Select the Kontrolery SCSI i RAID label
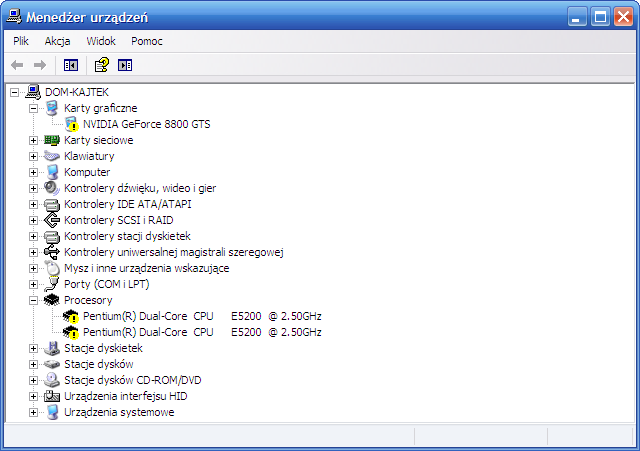Screen dimensions: 640x451 click(x=118, y=220)
